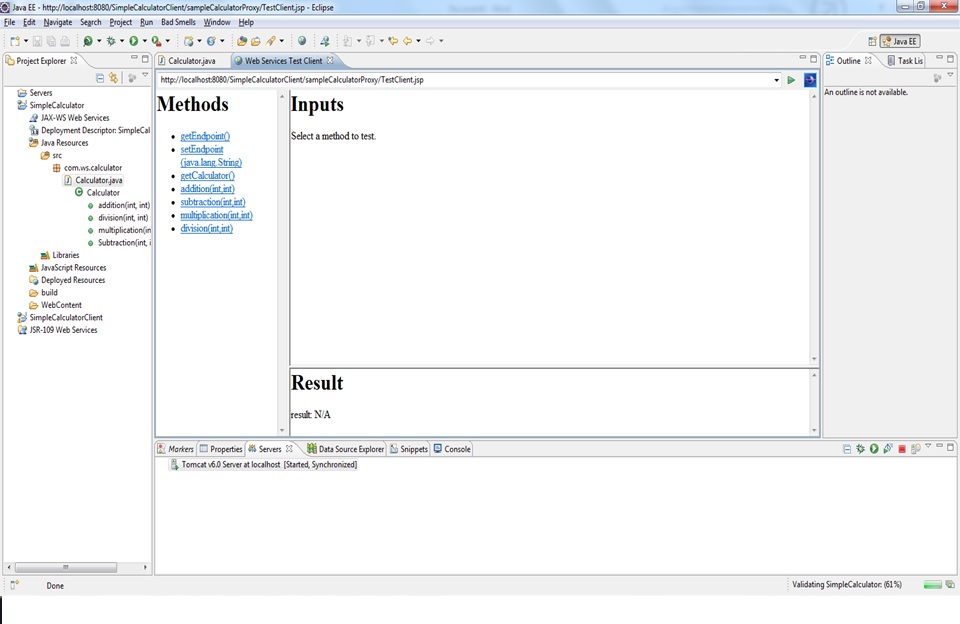Open the File menu
This screenshot has width=960, height=624.
click(x=10, y=22)
